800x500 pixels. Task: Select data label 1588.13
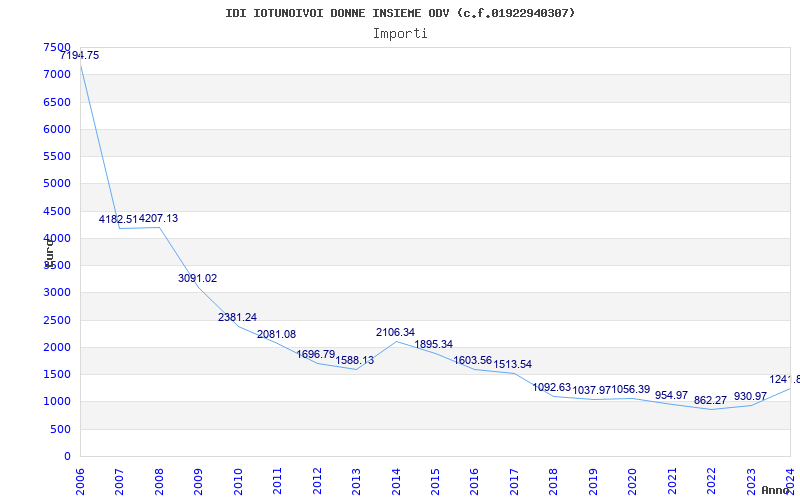[355, 361]
